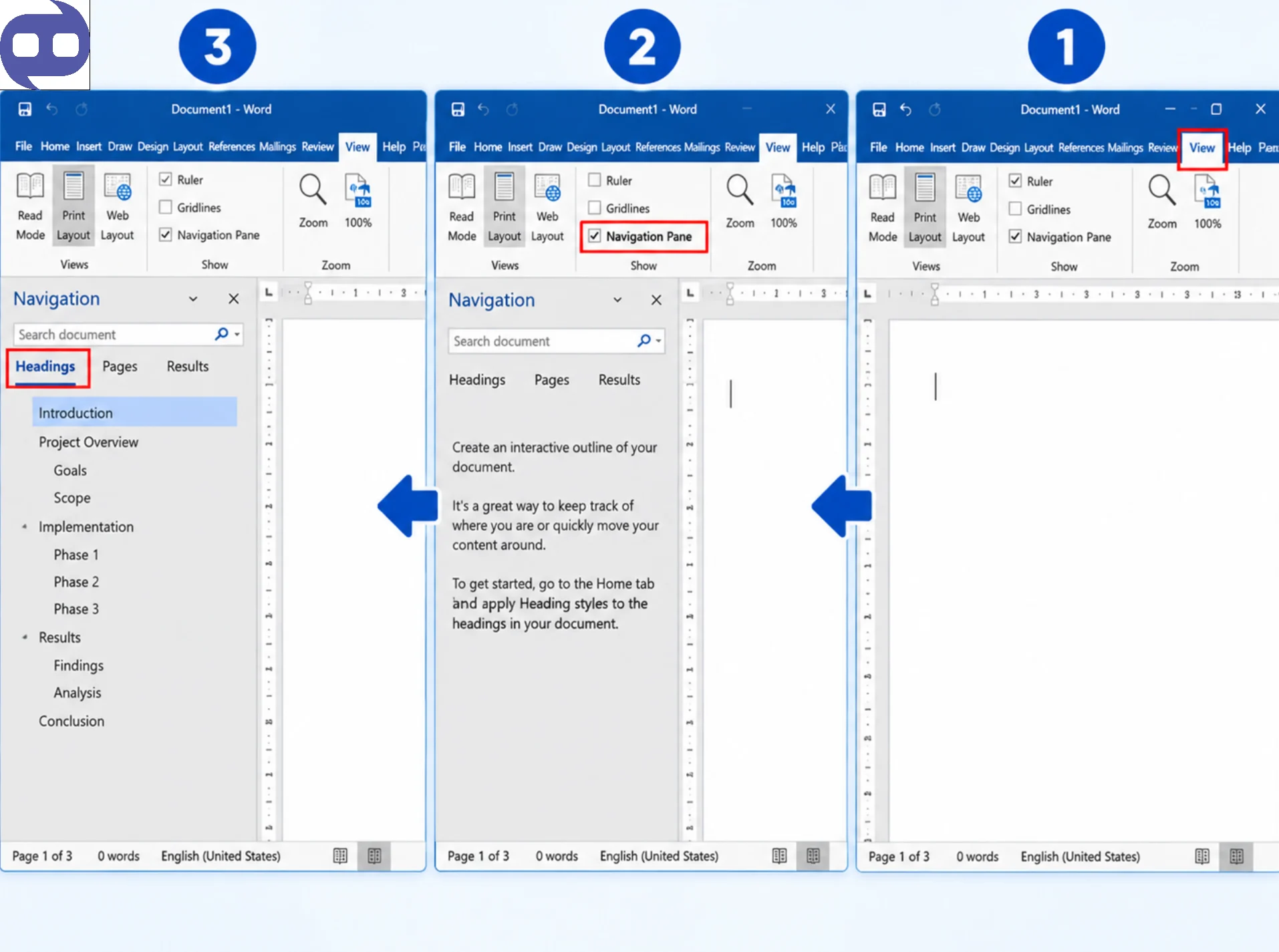Screen dimensions: 1279x952
Task: Click 'Page 1 of 3' in left window status bar
Action: point(42,856)
